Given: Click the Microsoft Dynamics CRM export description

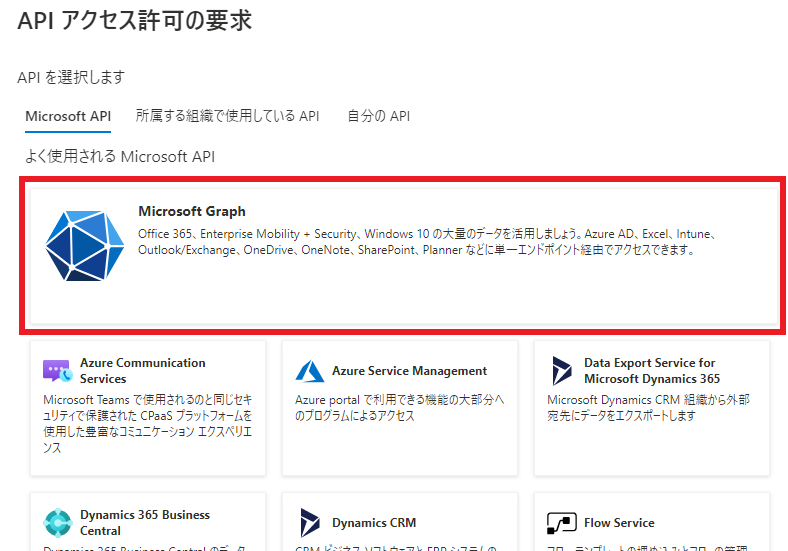Looking at the screenshot, I should tap(648, 408).
